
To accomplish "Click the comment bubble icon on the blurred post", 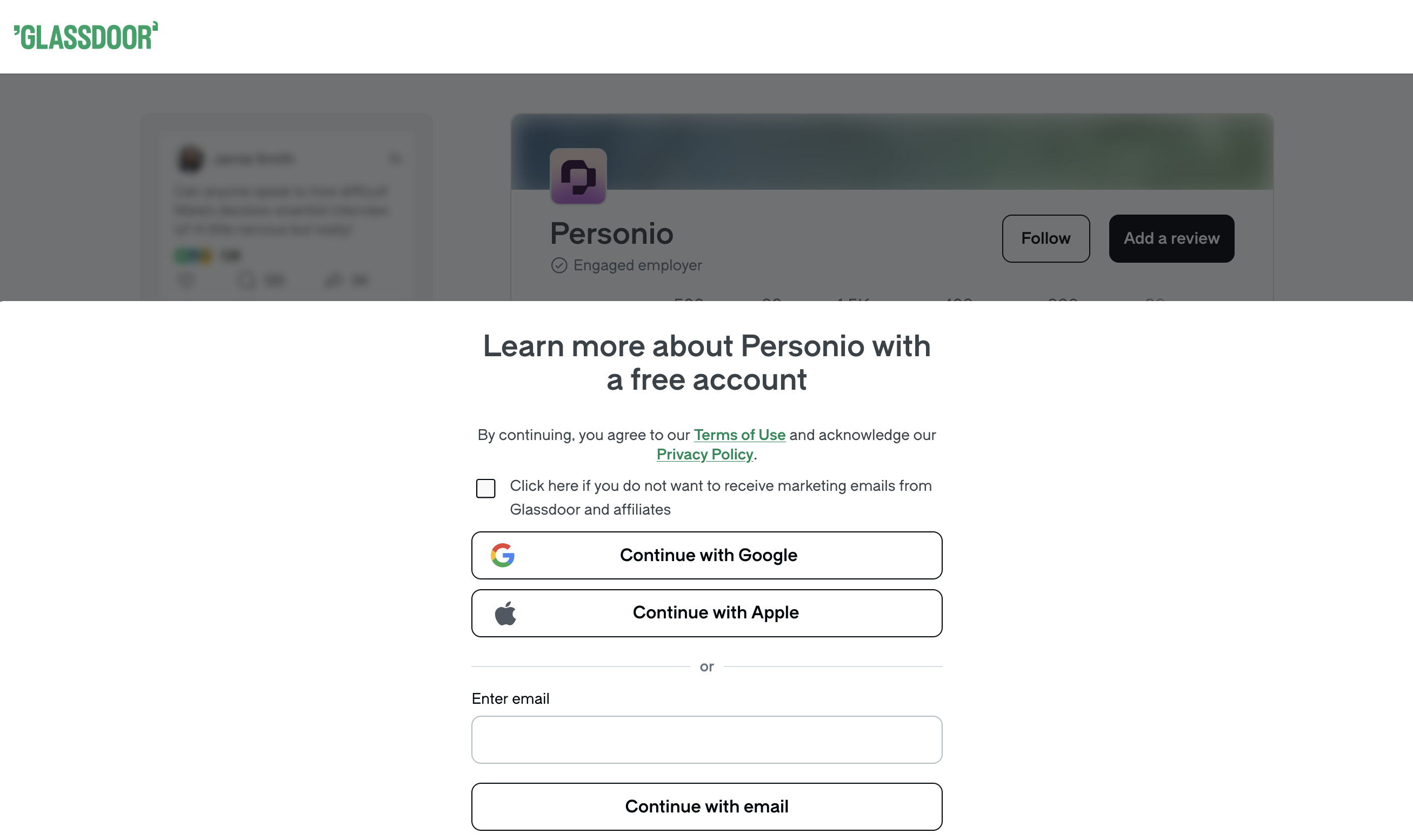I will pyautogui.click(x=246, y=280).
